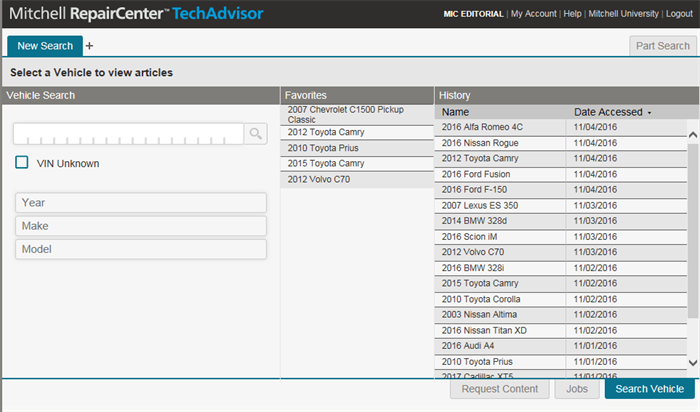
Task: Select 2007 Lexus ES 350 in History
Action: [x=500, y=205]
